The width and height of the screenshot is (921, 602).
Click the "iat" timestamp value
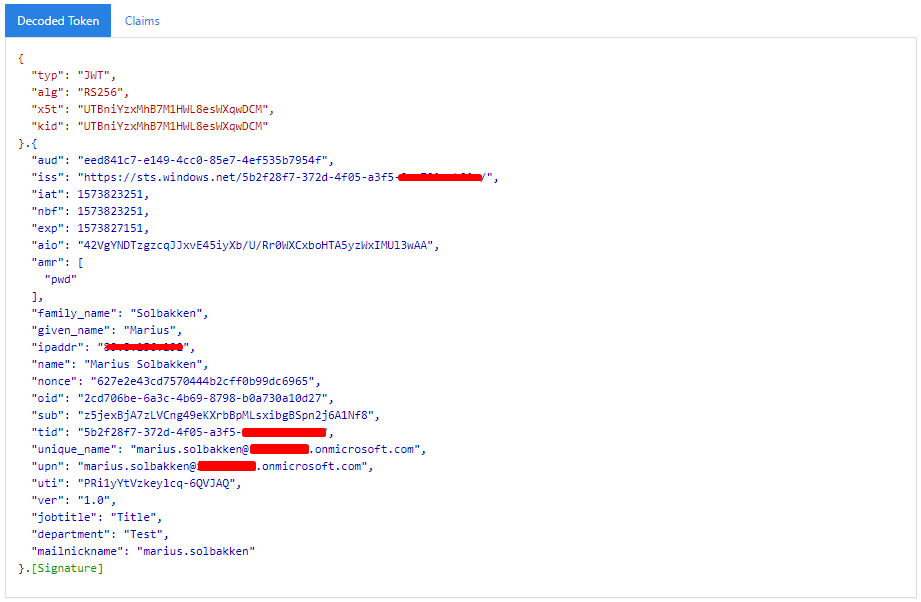(114, 194)
